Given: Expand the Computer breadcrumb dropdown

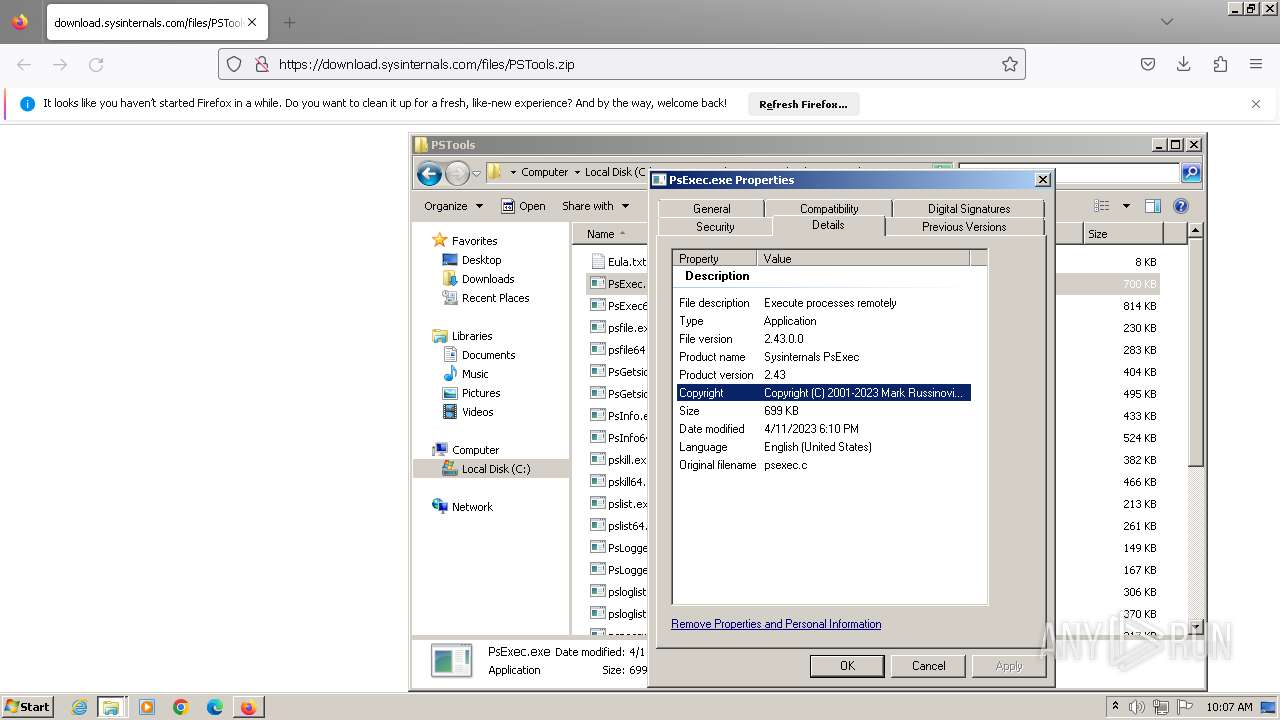Looking at the screenshot, I should [x=577, y=172].
